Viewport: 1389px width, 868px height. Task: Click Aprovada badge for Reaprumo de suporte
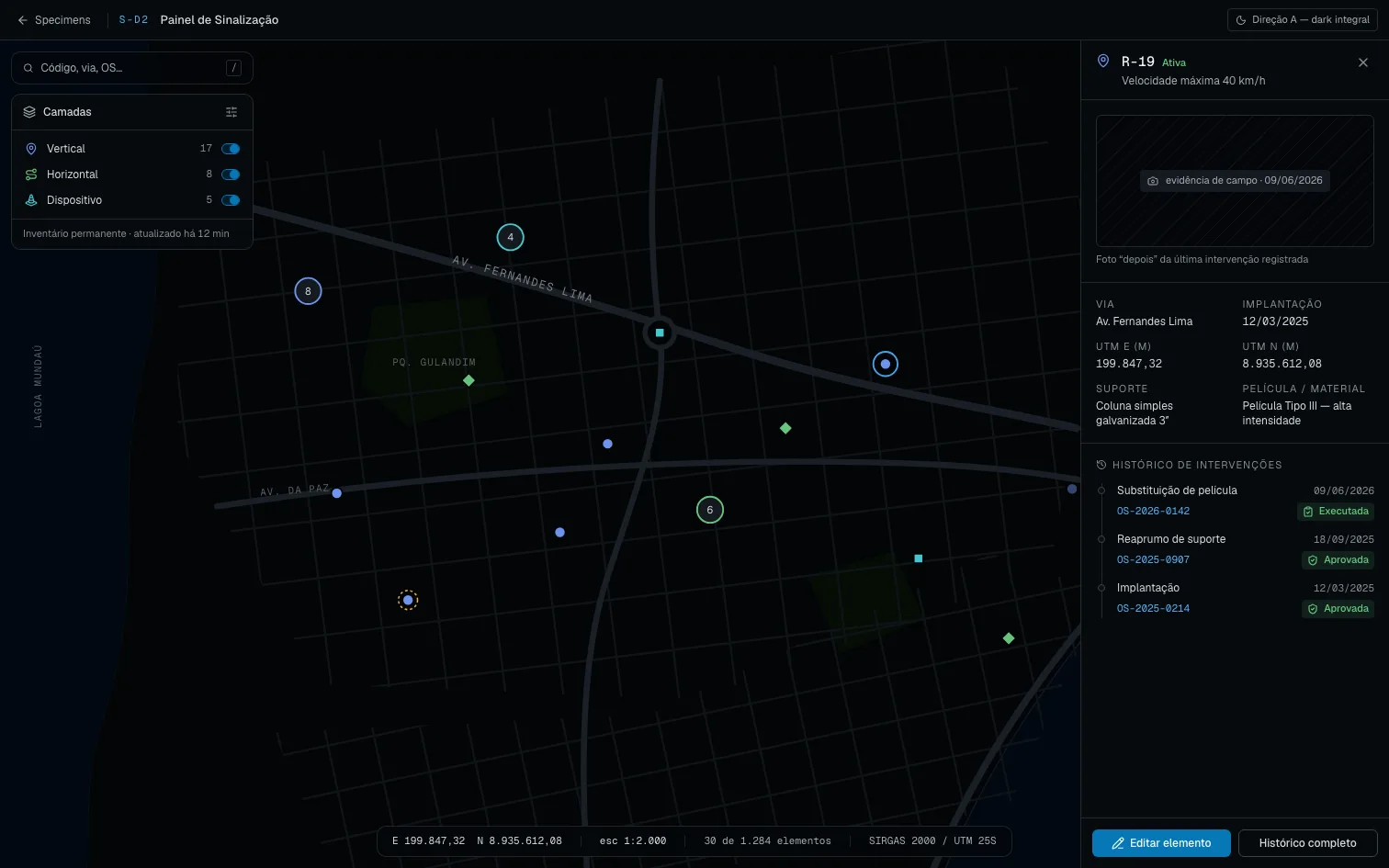tap(1338, 560)
